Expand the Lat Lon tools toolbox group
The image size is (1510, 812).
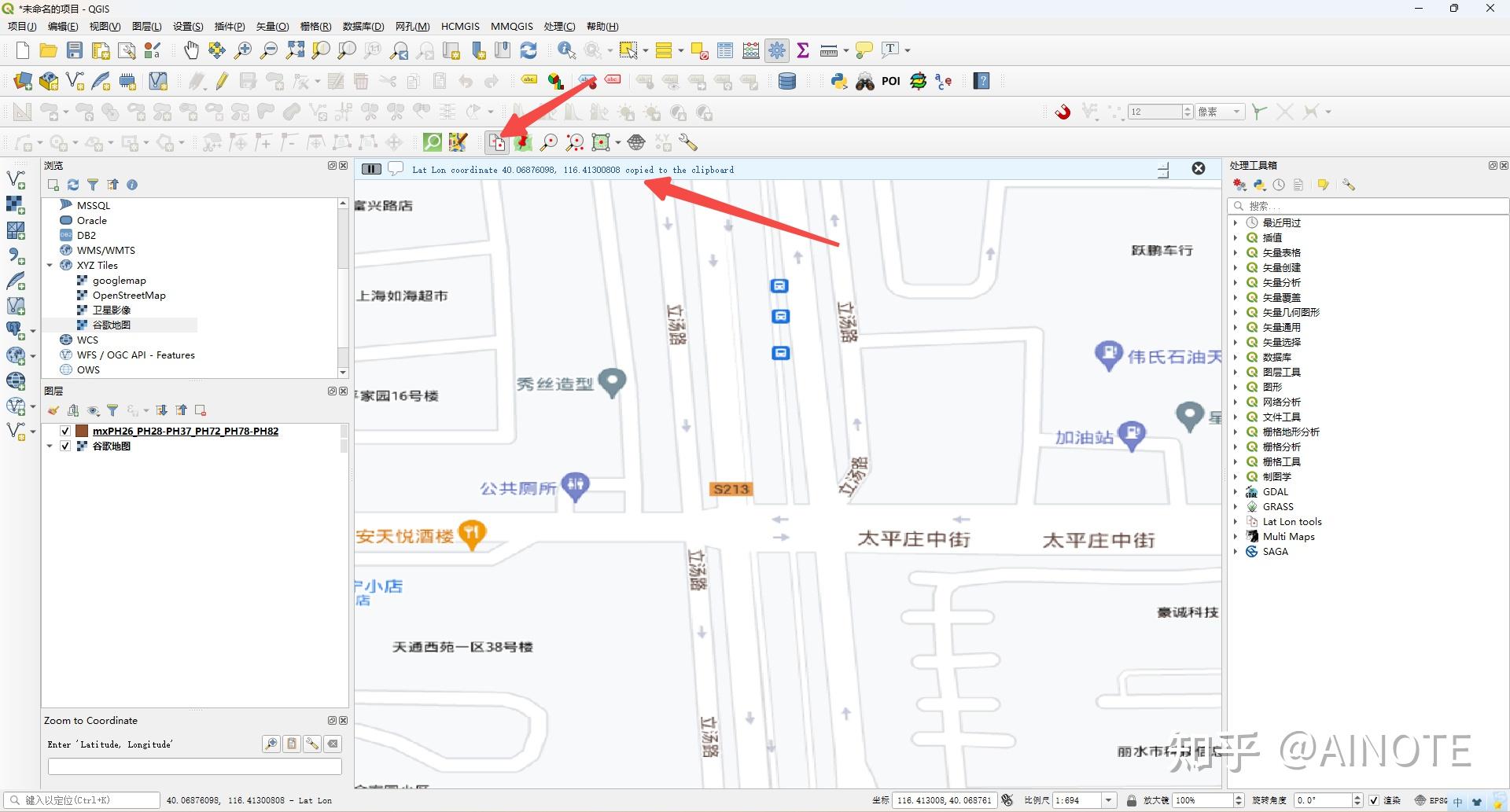pyautogui.click(x=1236, y=521)
